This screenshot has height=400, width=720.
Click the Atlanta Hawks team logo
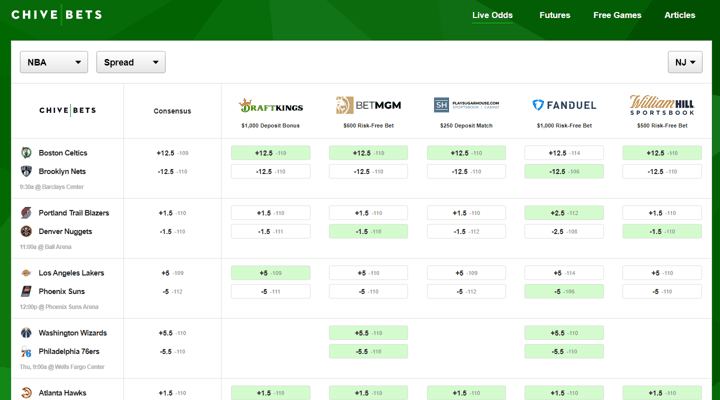26,393
